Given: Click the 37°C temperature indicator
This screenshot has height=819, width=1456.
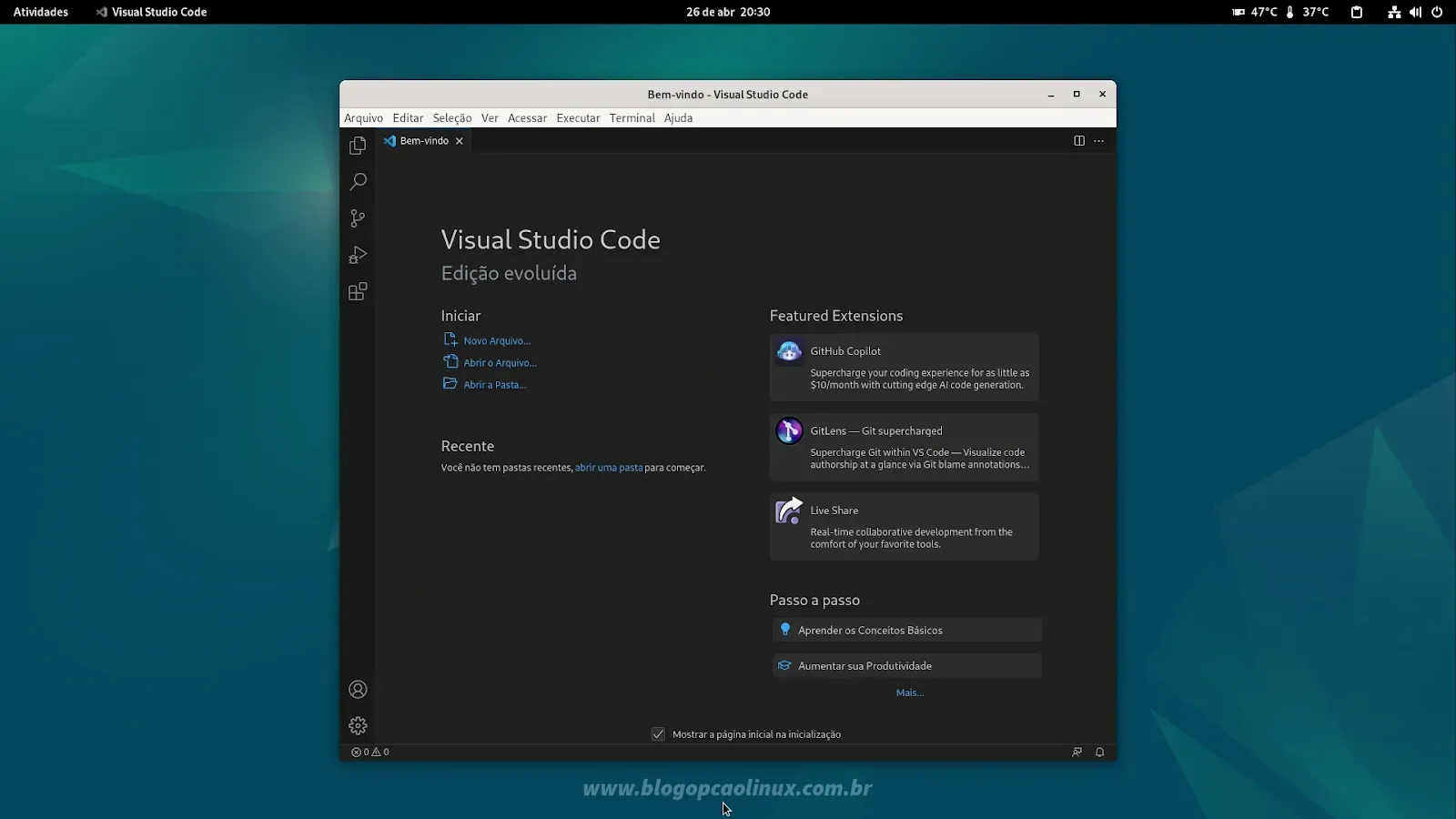Looking at the screenshot, I should pyautogui.click(x=1307, y=12).
